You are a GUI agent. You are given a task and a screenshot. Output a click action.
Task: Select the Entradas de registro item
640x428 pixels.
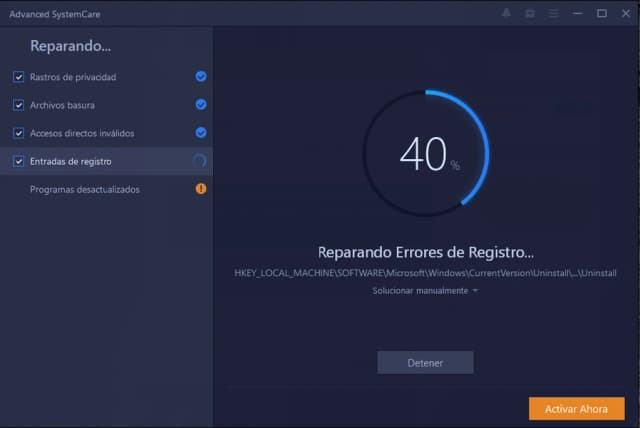tap(106, 161)
